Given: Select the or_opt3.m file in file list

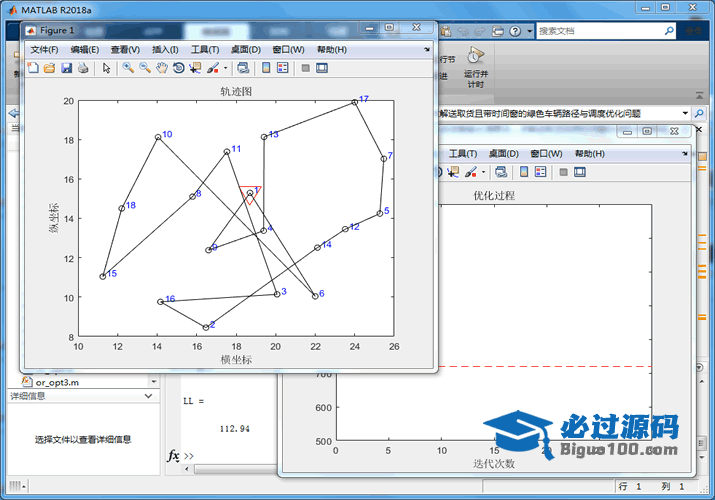Looking at the screenshot, I should tap(60, 382).
